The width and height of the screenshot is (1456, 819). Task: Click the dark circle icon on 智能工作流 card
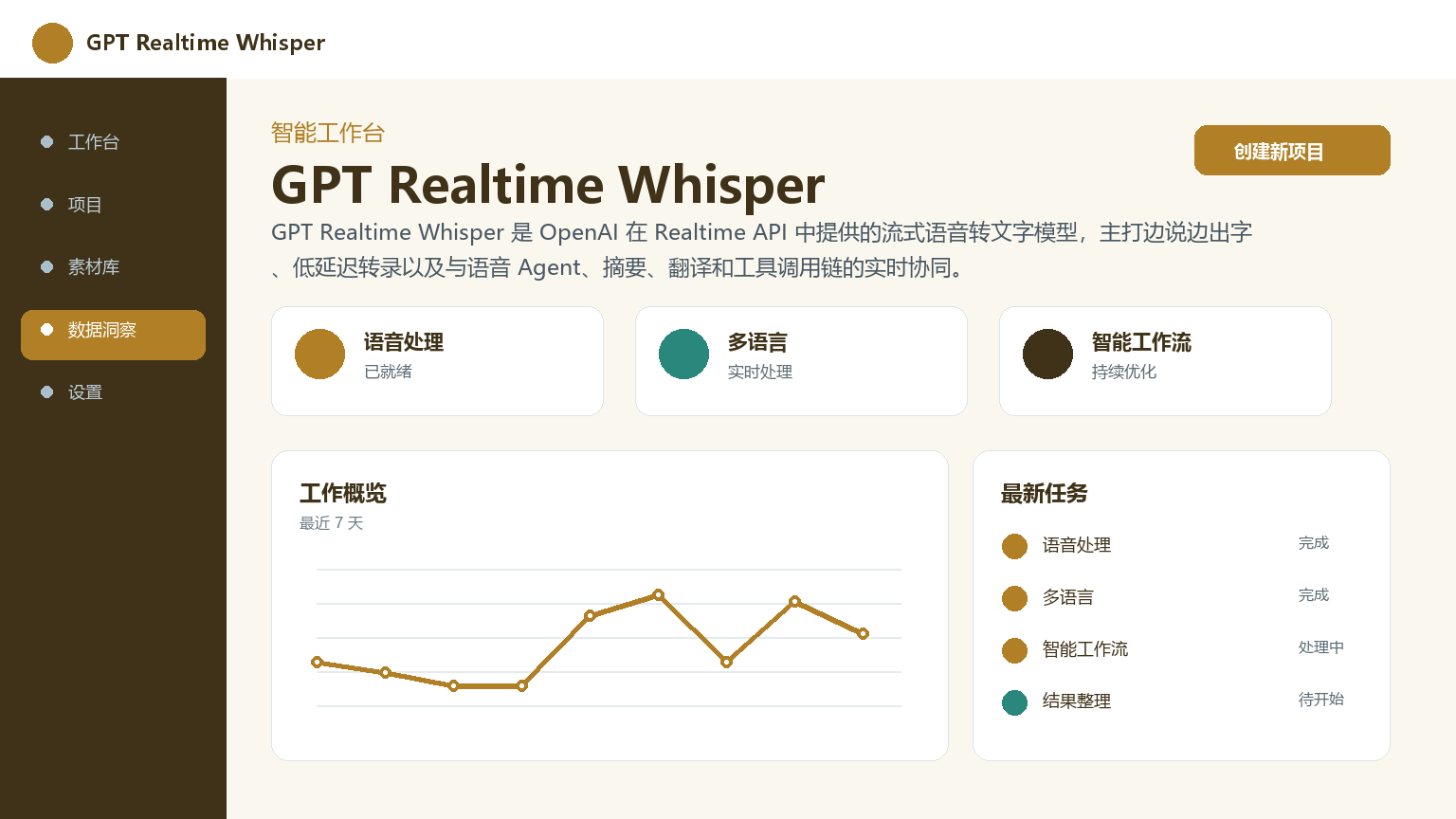[x=1047, y=354]
